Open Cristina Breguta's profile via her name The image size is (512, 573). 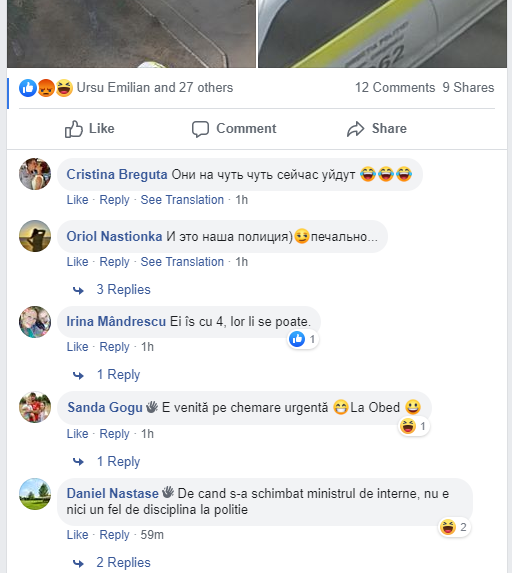pos(117,175)
